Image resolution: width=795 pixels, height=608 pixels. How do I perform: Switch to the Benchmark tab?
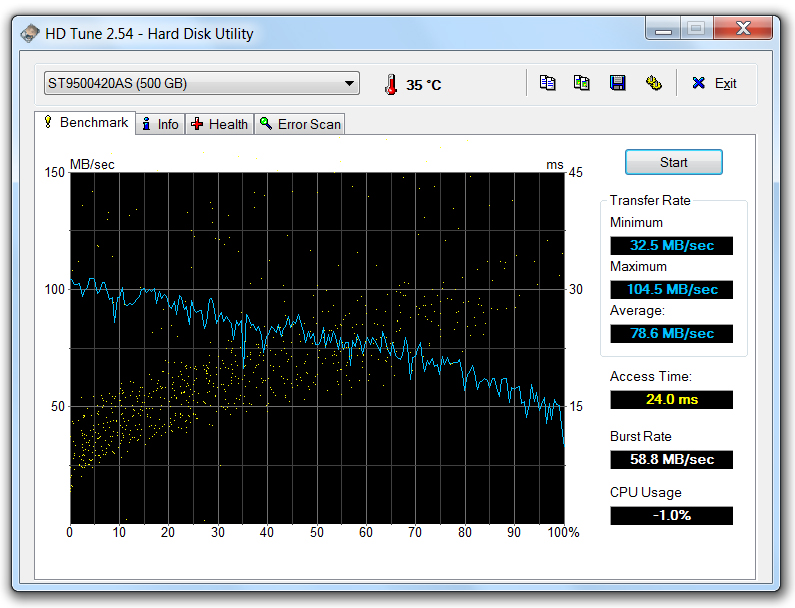point(85,123)
